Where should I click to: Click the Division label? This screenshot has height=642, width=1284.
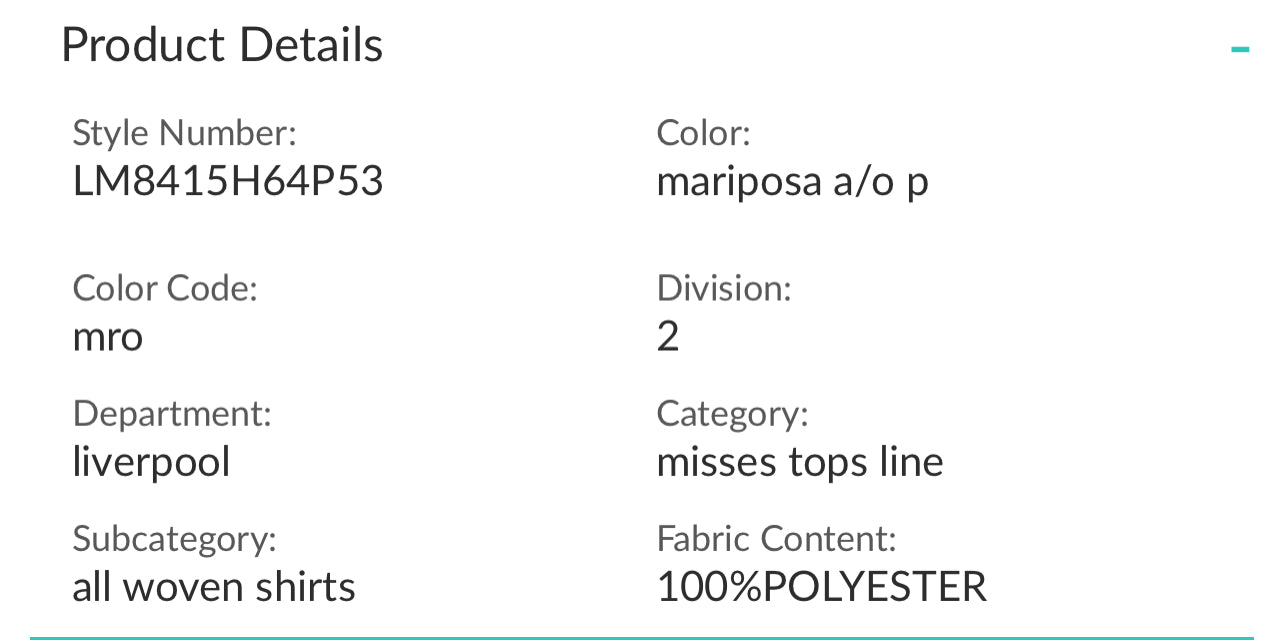coord(724,288)
